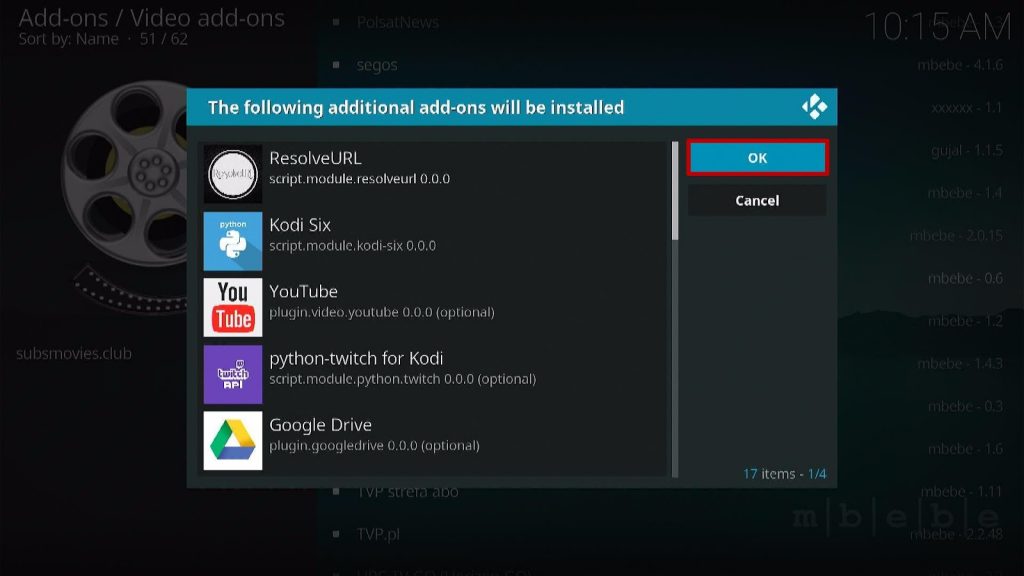This screenshot has height=576, width=1024.
Task: Select the Kodi Six list entry text
Action: [x=300, y=225]
